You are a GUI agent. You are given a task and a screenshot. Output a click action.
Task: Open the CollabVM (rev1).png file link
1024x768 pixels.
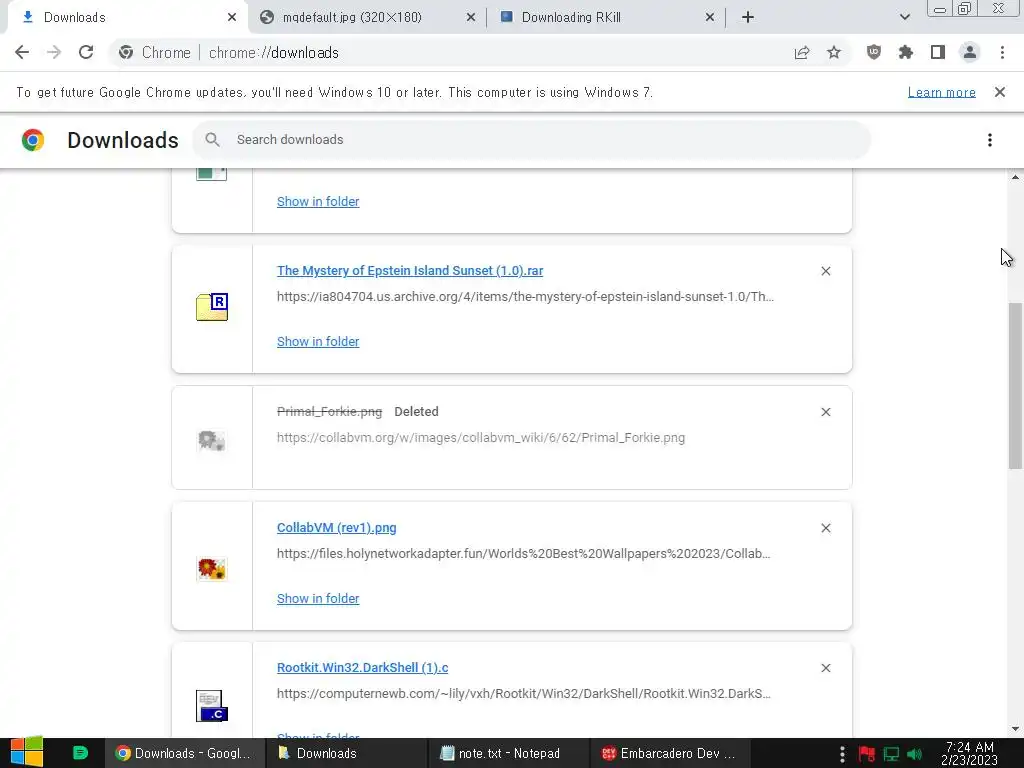[336, 528]
